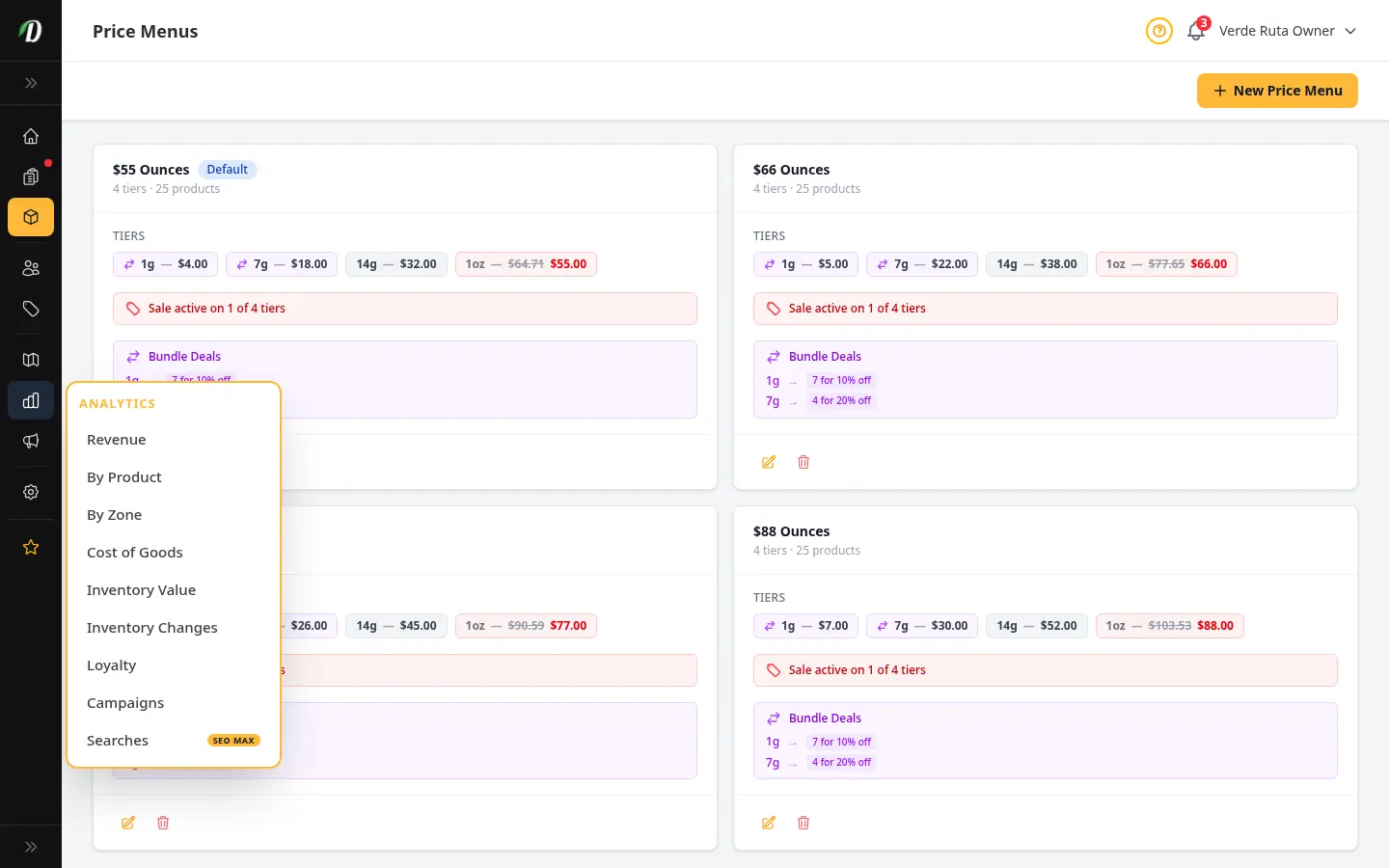Open the home icon in sidebar
This screenshot has height=868, width=1389.
click(x=31, y=136)
